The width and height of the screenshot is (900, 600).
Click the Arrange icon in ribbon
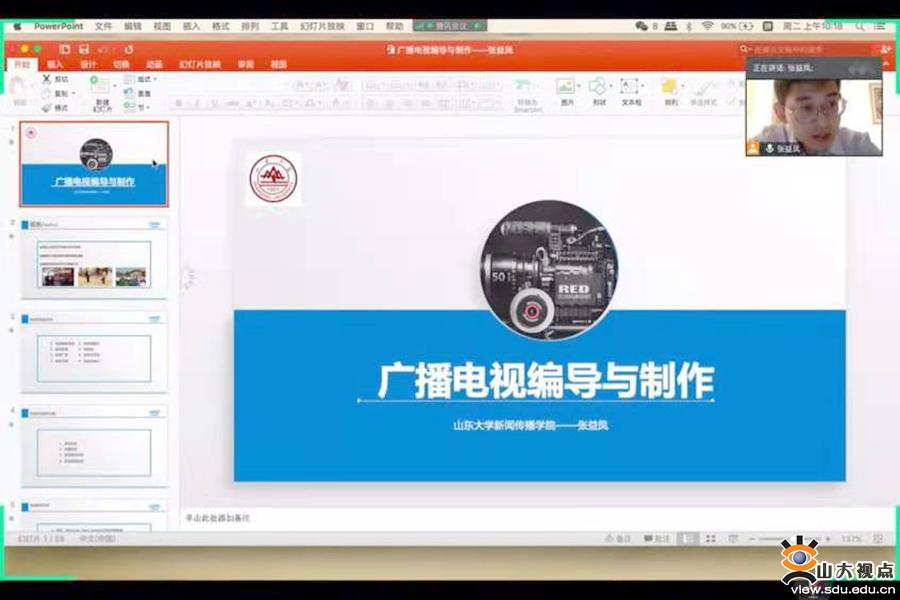pos(669,87)
